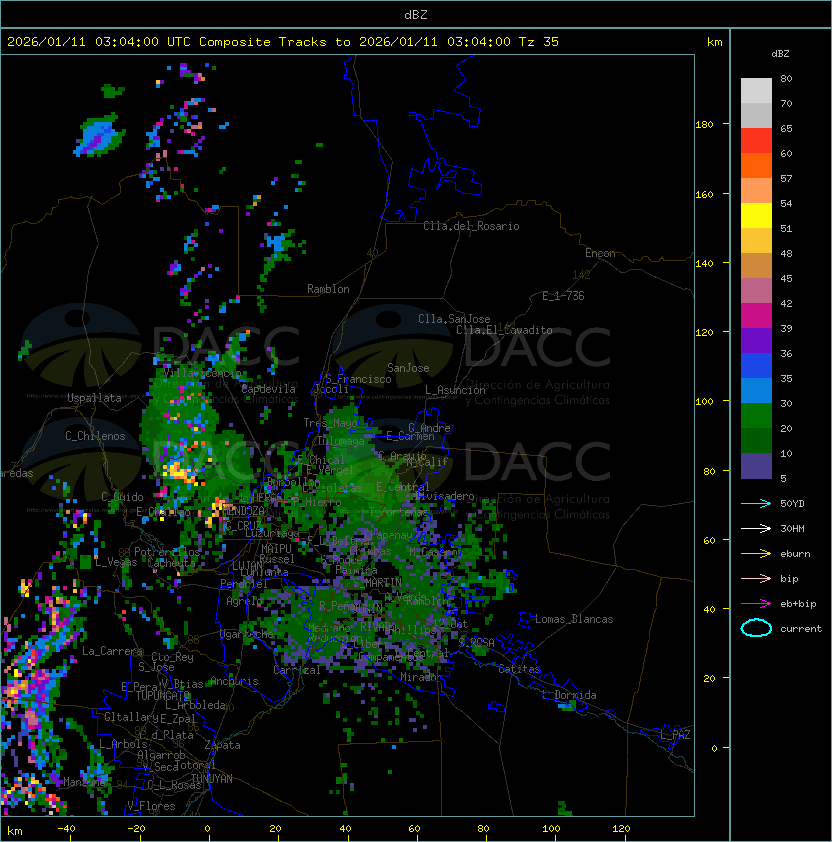Click the 'current' legend label
This screenshot has height=842, width=832.
[x=801, y=629]
